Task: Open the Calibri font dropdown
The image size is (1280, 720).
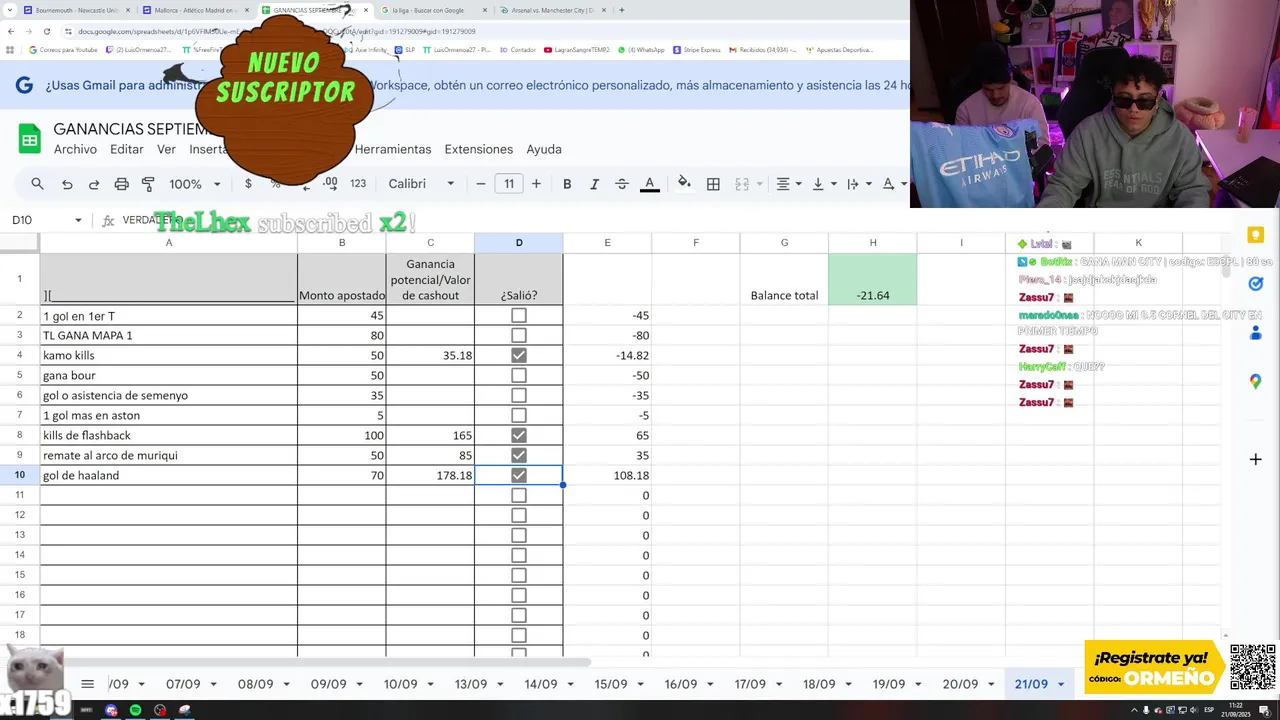Action: 421,184
